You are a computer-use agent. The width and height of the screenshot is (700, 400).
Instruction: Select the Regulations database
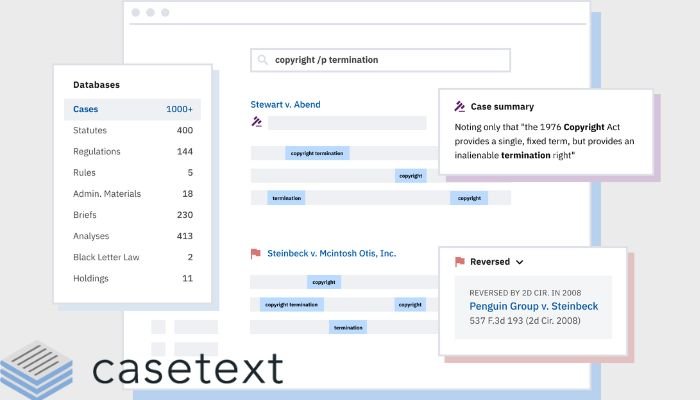pyautogui.click(x=133, y=151)
